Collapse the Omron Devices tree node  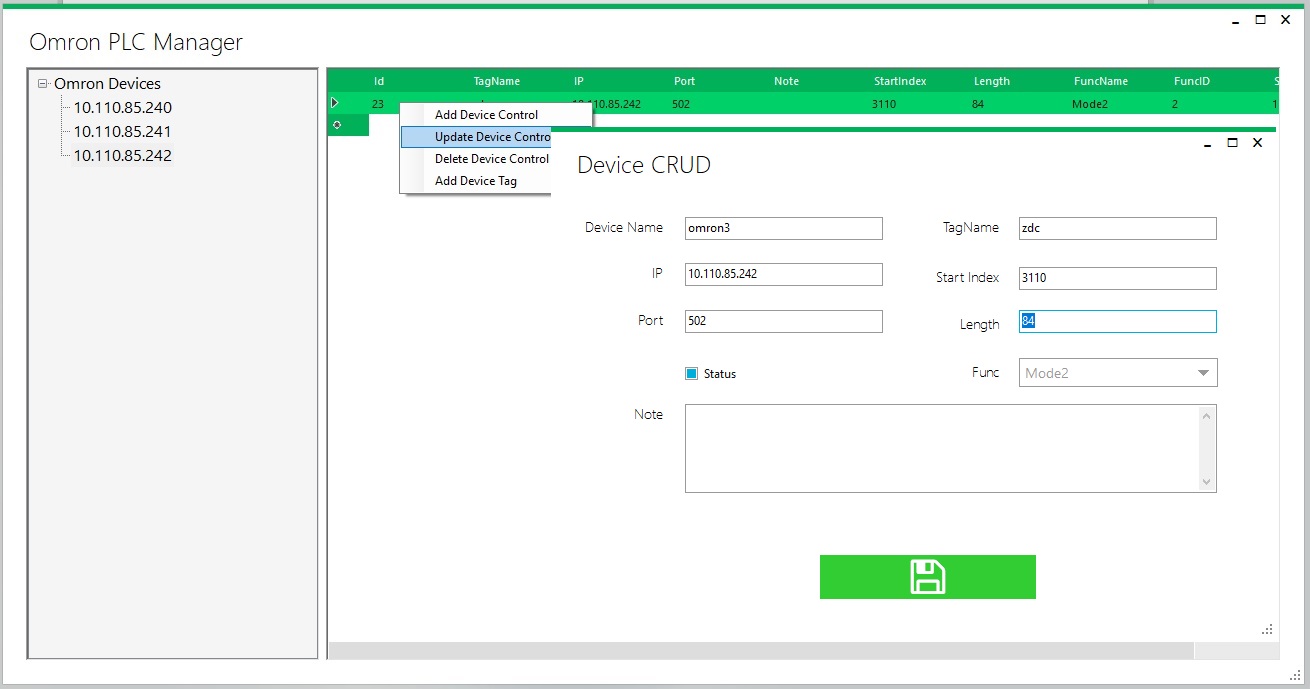coord(43,84)
